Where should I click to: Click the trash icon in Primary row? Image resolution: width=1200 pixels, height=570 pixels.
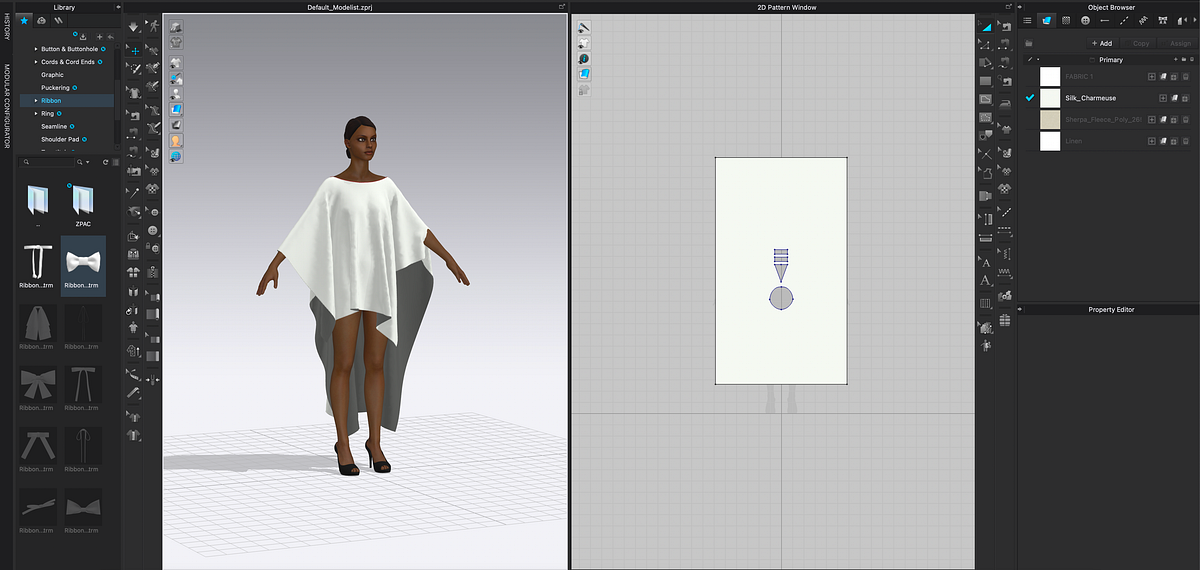point(1192,60)
